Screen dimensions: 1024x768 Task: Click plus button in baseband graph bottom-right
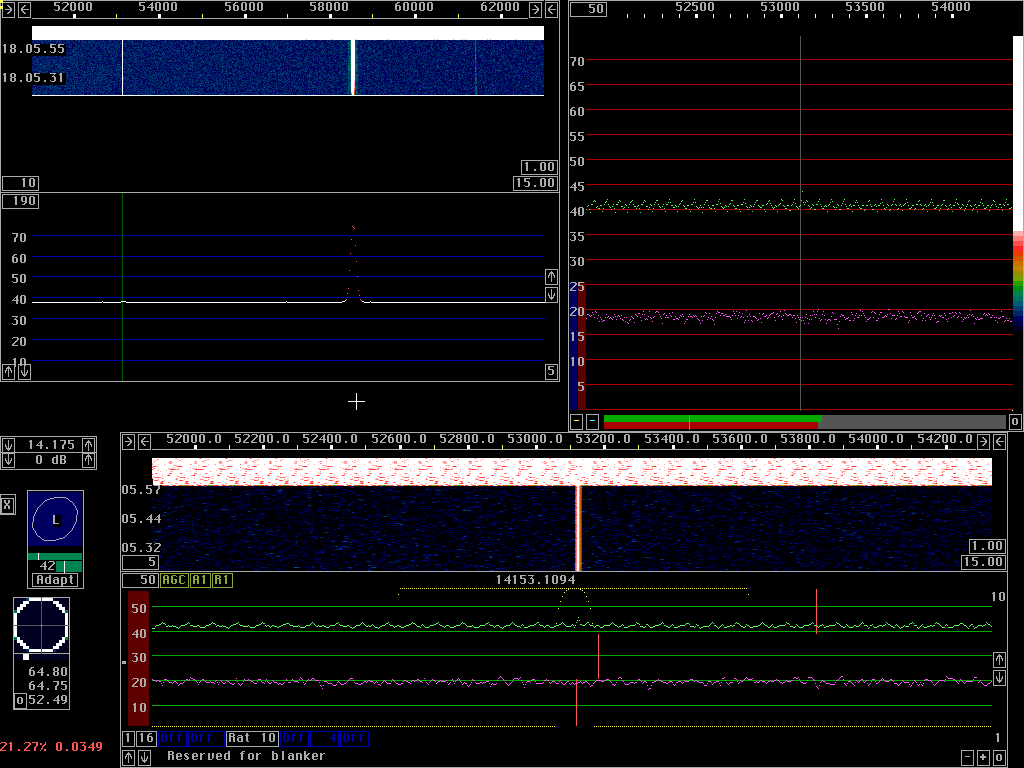click(x=983, y=758)
